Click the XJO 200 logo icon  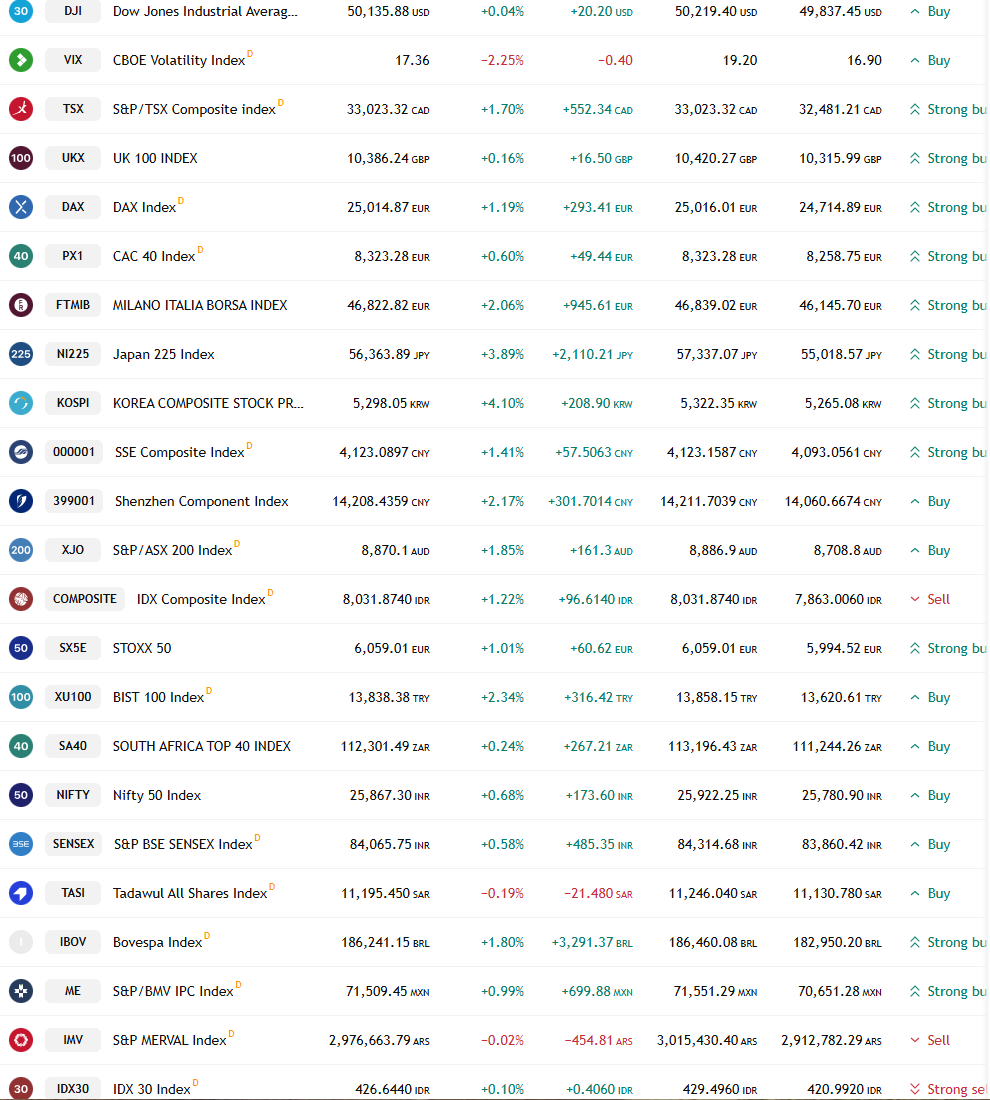[21, 550]
